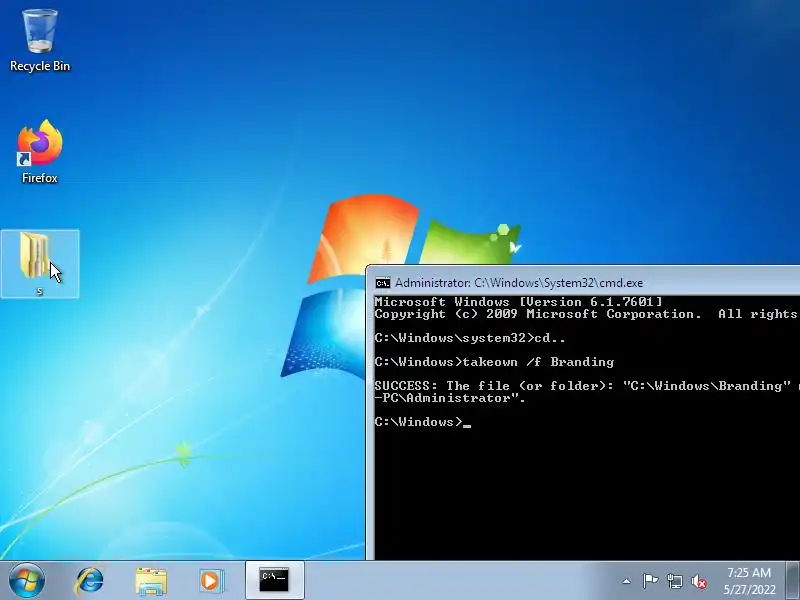This screenshot has height=600, width=800.
Task: Select the Firefox desktop shortcut
Action: point(40,152)
